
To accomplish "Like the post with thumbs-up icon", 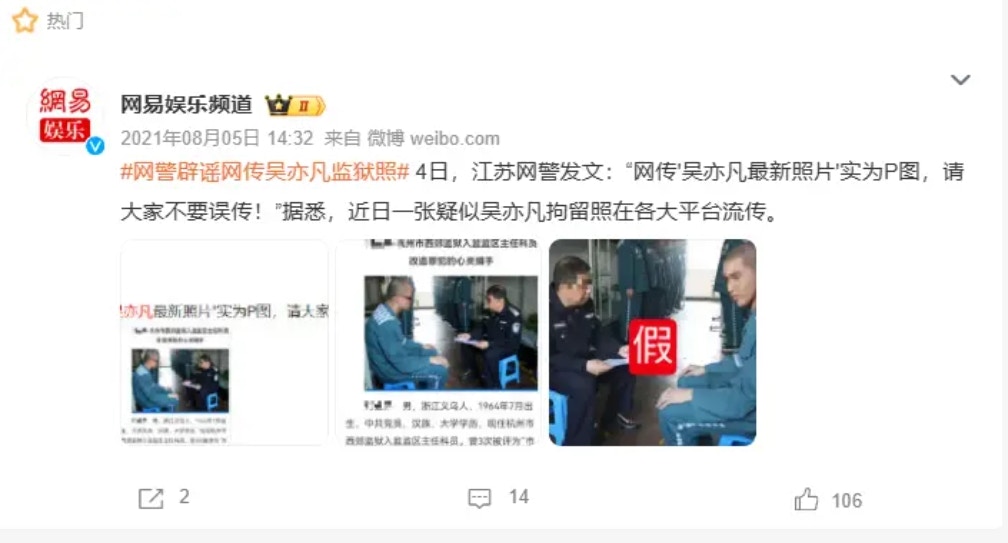I will tap(806, 499).
